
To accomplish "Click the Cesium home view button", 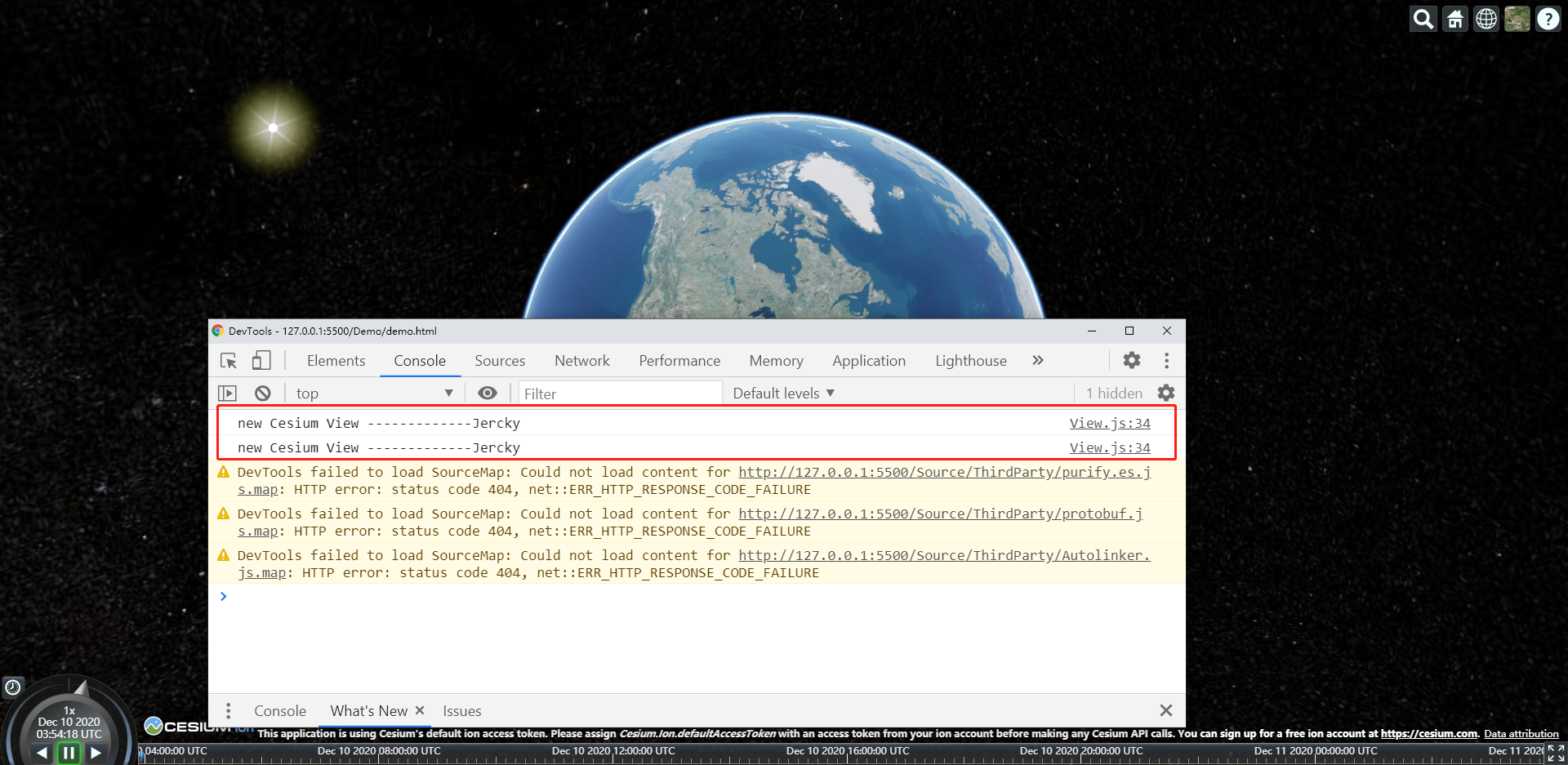I will (1454, 19).
